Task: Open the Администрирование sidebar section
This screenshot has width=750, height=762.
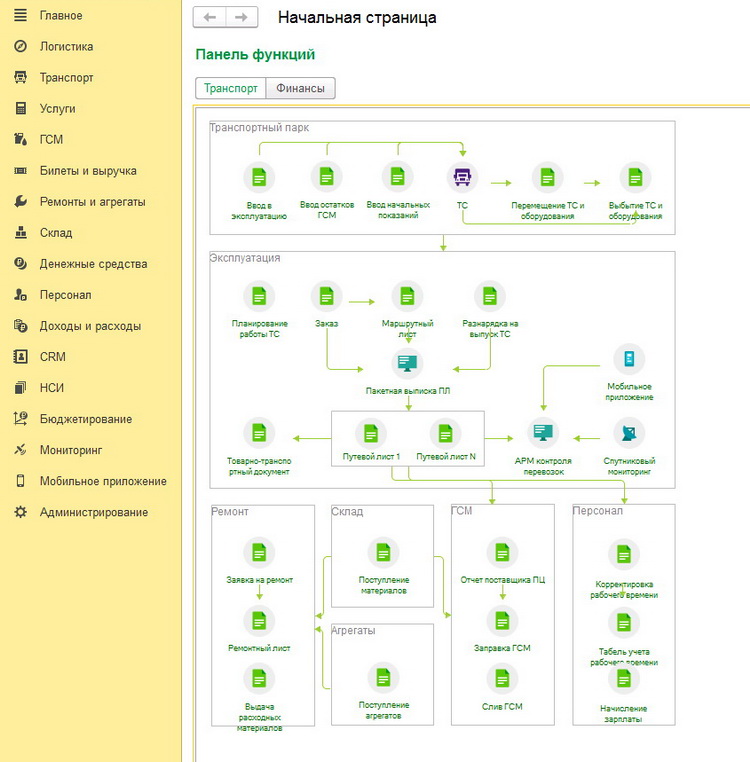Action: click(x=93, y=512)
